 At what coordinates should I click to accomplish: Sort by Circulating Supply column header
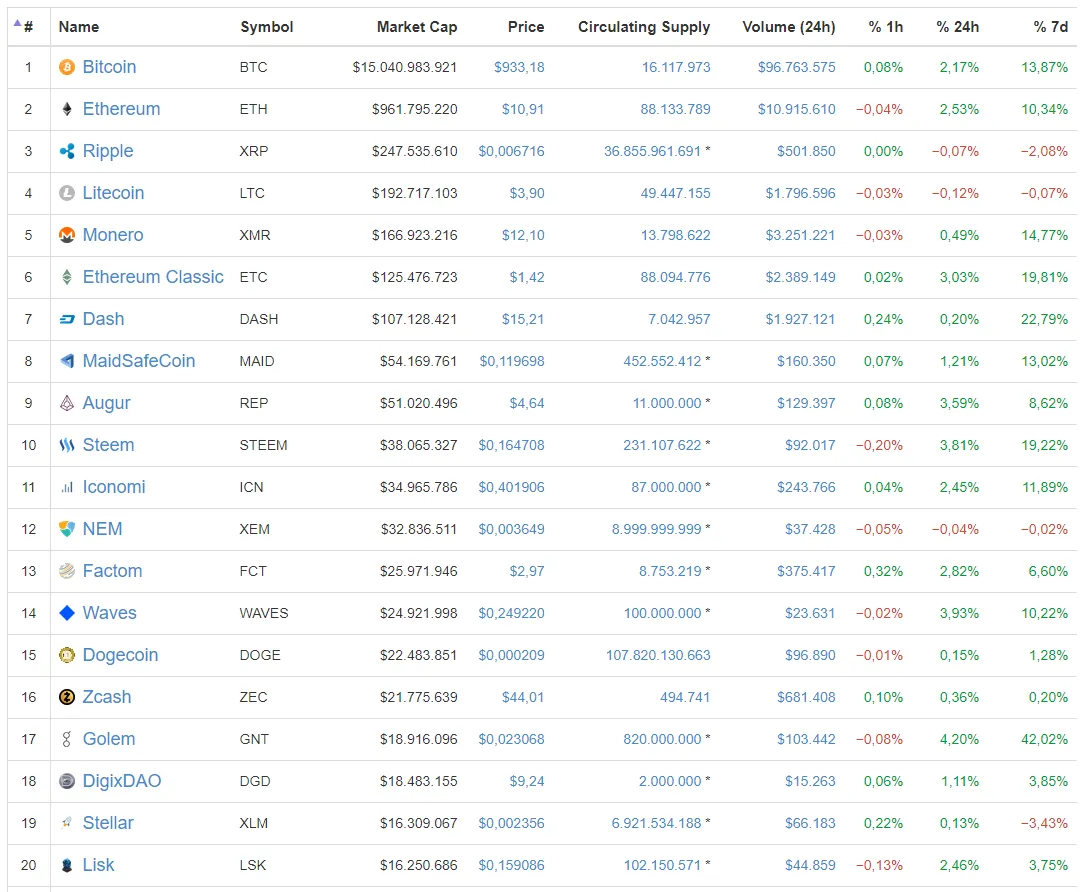tap(644, 27)
